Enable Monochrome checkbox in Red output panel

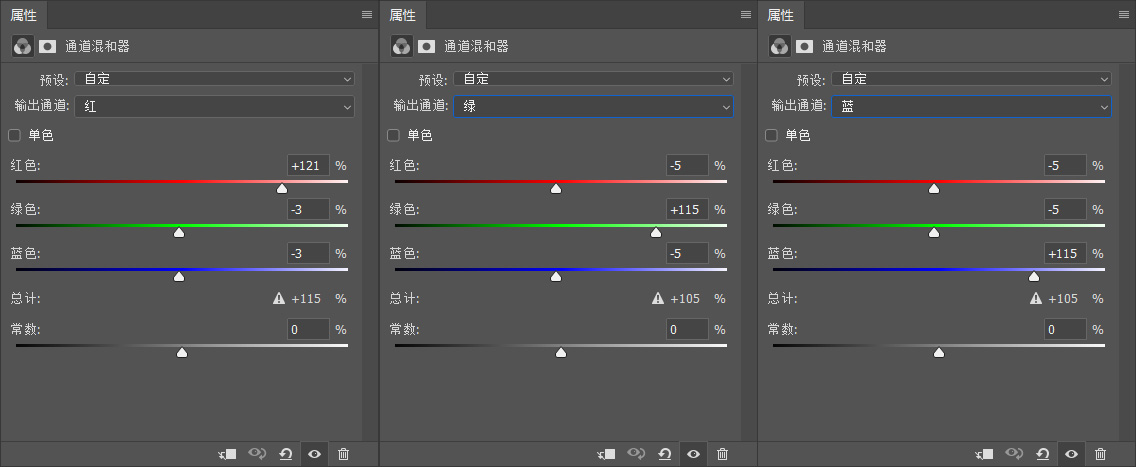coord(15,135)
